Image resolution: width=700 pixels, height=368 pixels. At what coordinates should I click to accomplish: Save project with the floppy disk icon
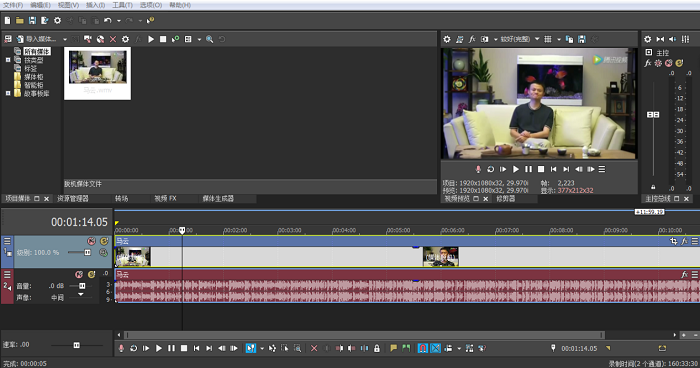click(x=32, y=20)
